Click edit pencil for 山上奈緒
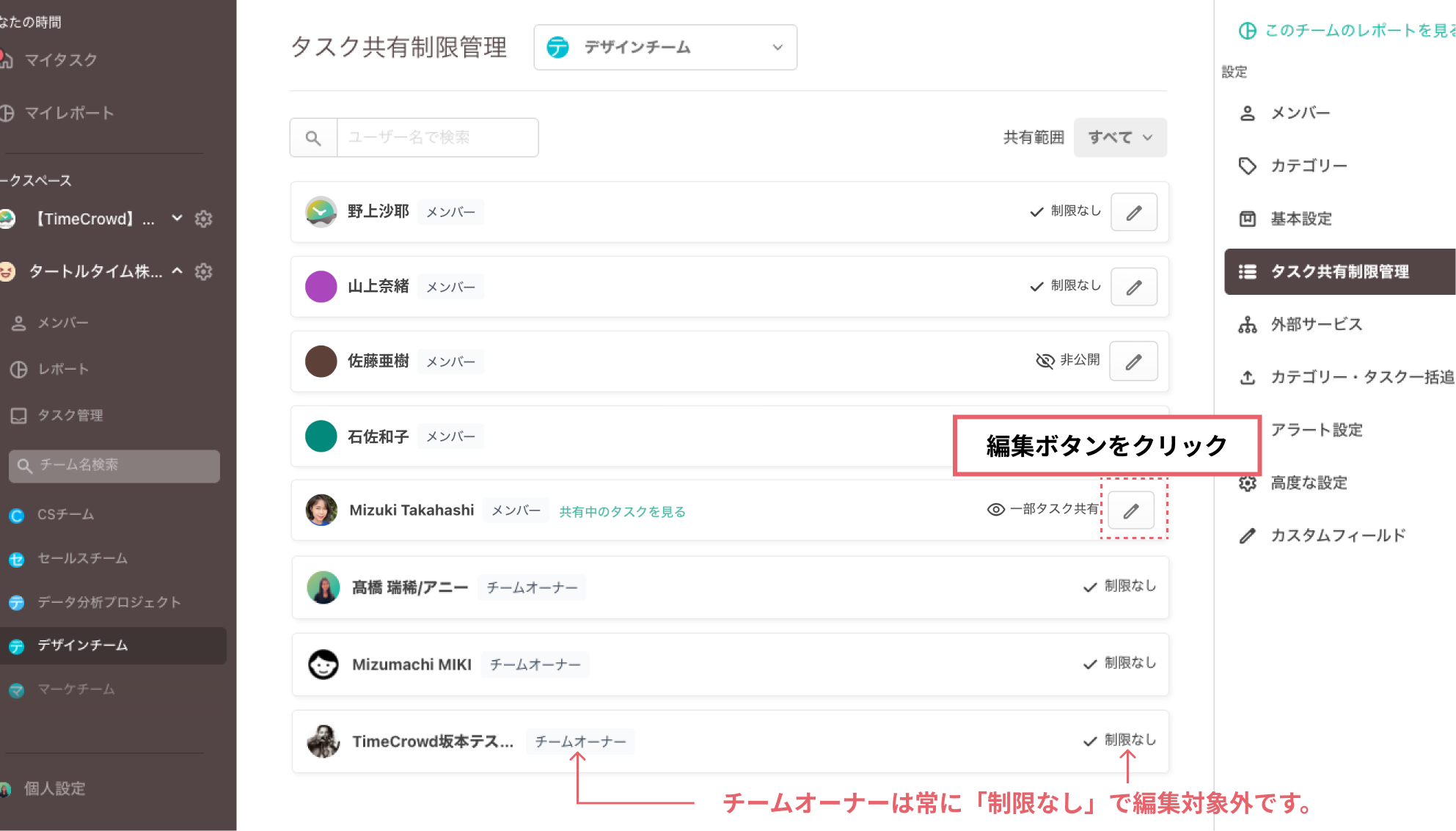This screenshot has width=1456, height=831. pyautogui.click(x=1133, y=288)
